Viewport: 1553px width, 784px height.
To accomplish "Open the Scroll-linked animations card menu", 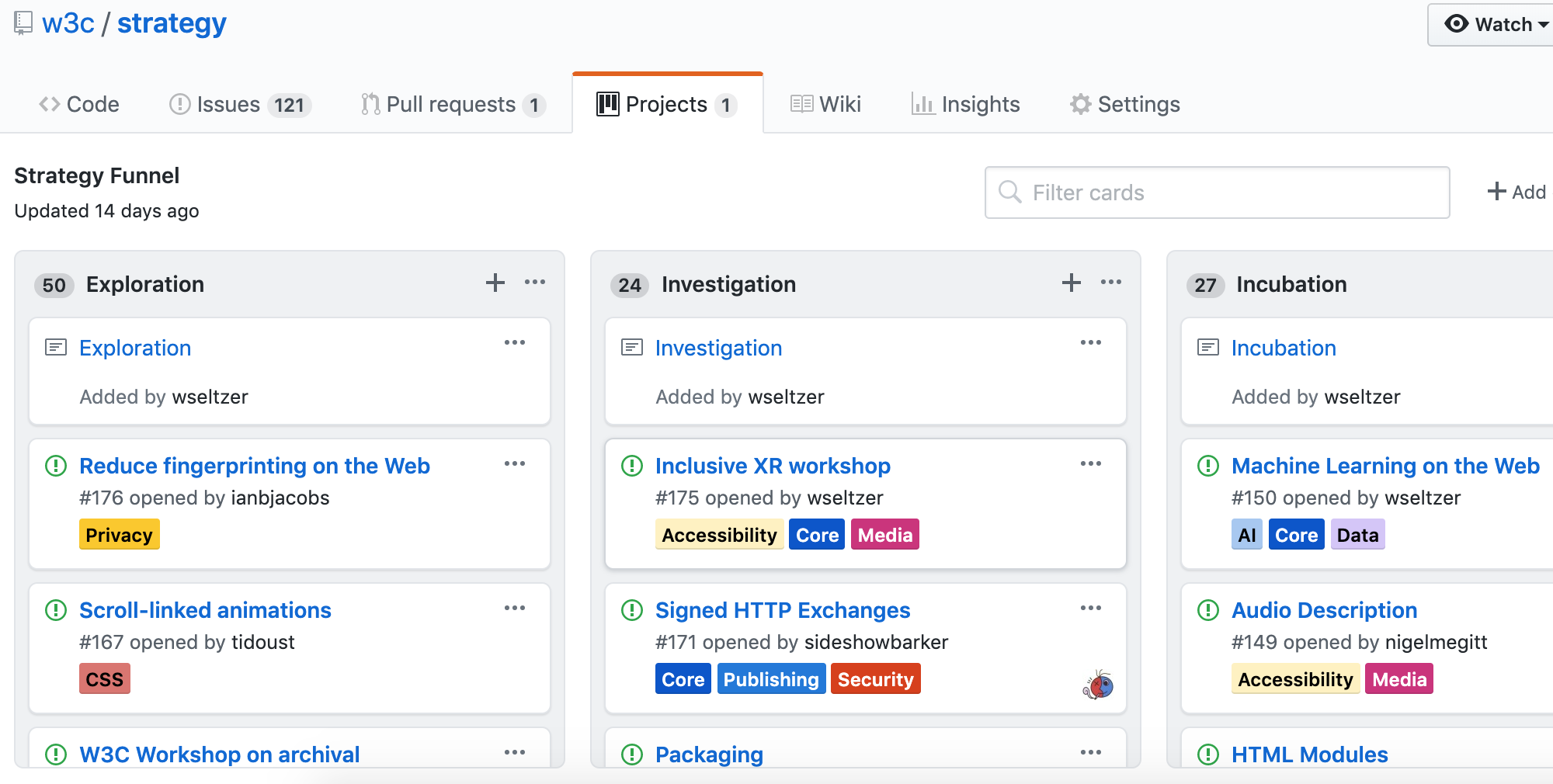I will pyautogui.click(x=515, y=609).
